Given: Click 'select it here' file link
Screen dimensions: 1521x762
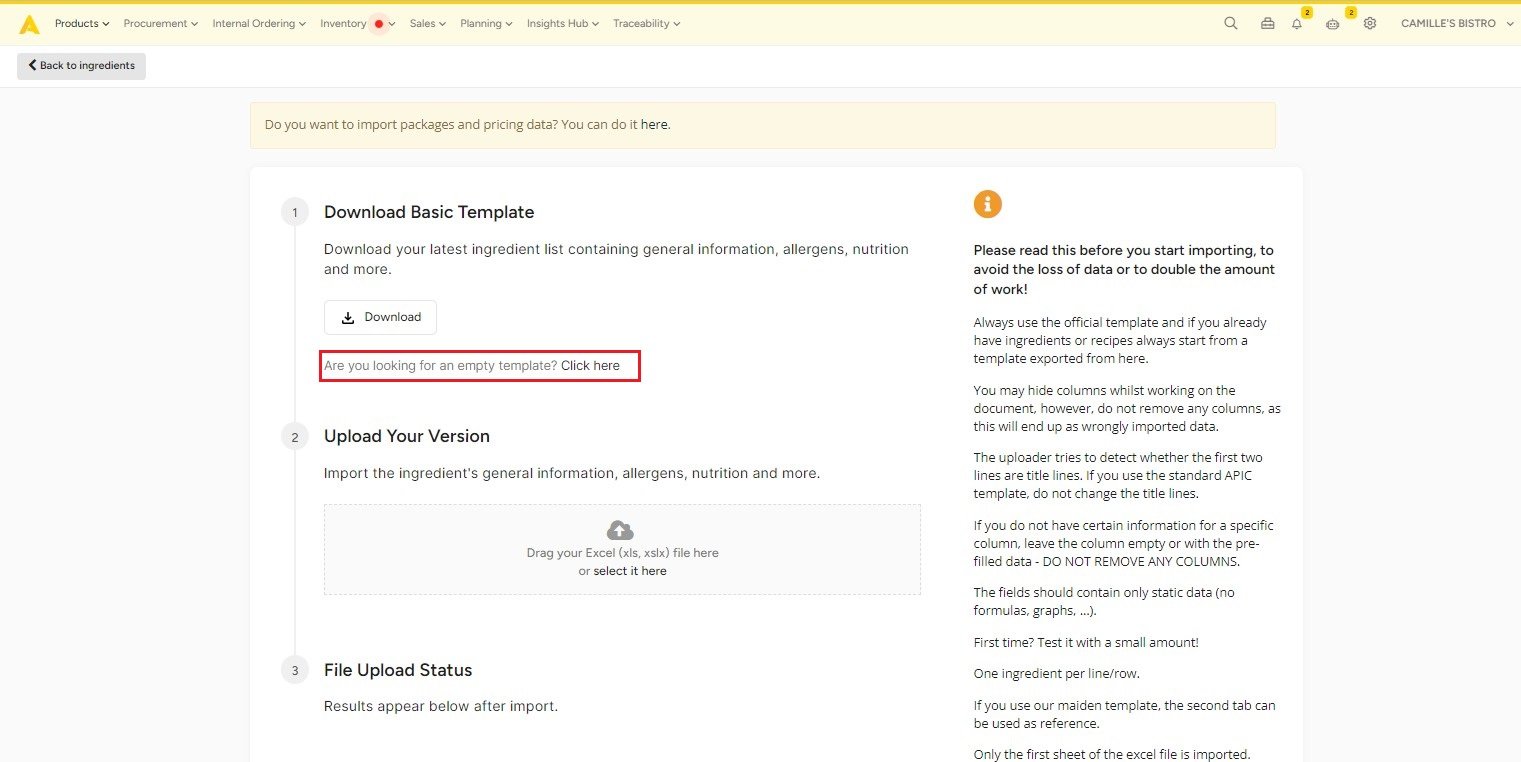Looking at the screenshot, I should 629,571.
